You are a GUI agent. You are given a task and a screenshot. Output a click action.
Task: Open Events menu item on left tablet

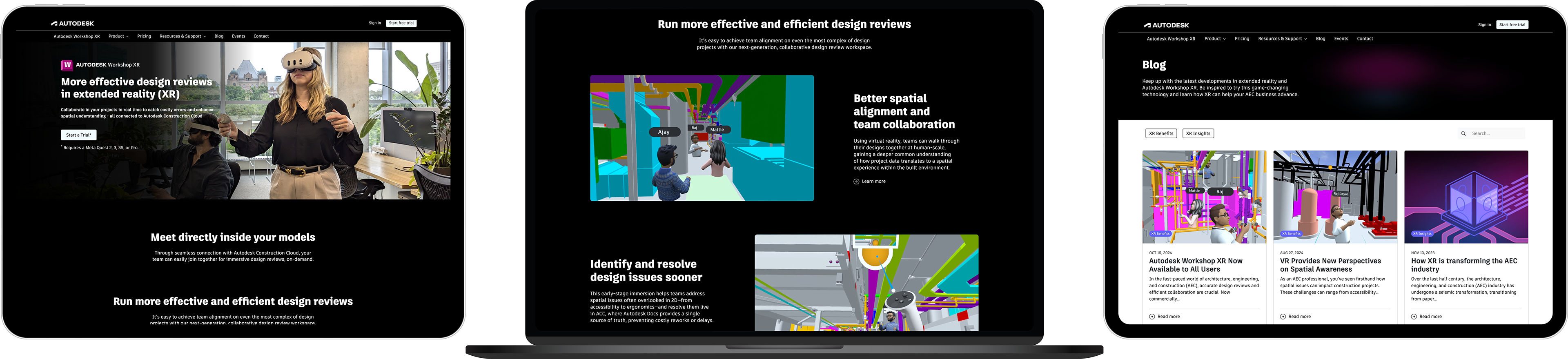point(238,36)
